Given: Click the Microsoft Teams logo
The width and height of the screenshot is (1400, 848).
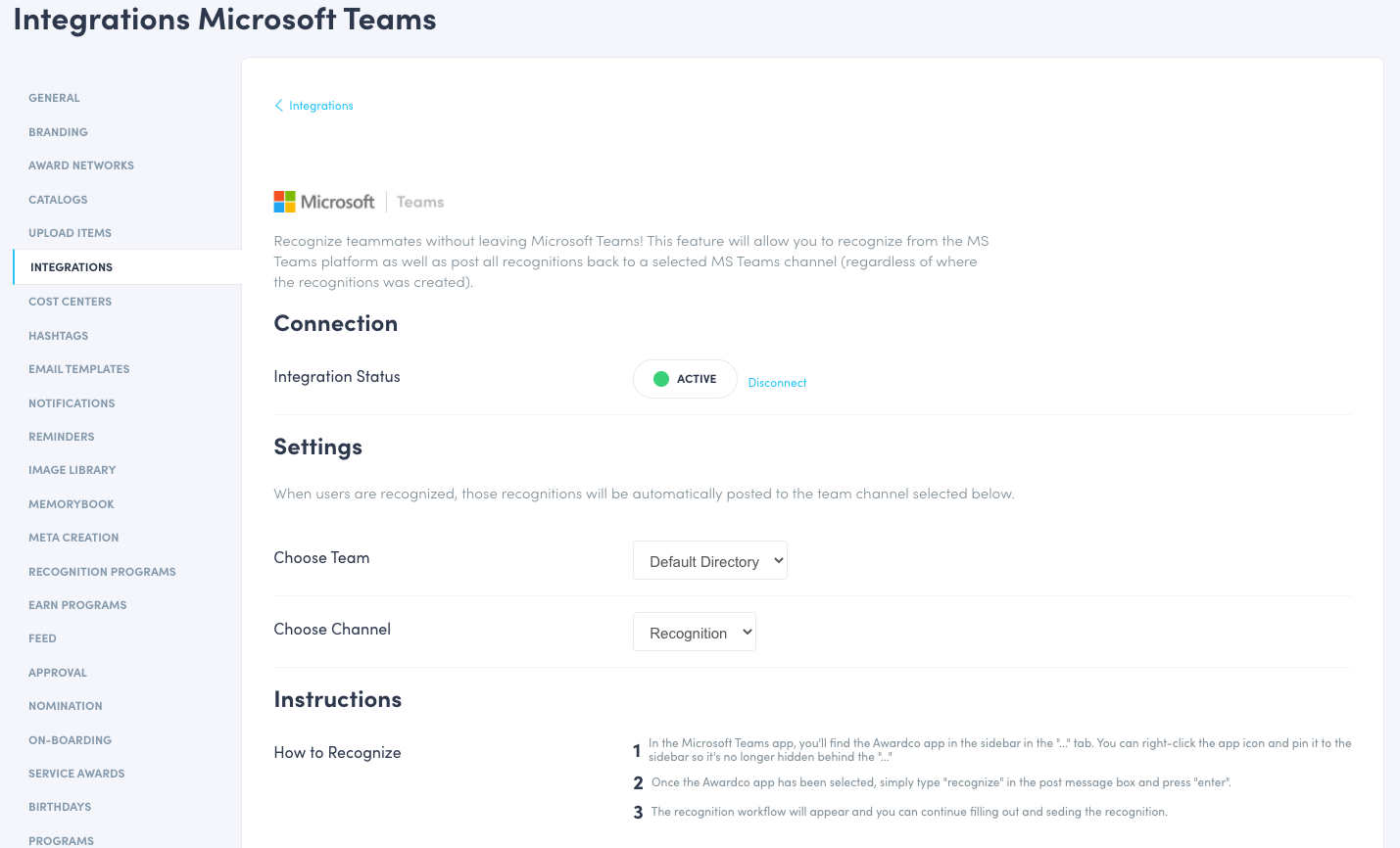Looking at the screenshot, I should pyautogui.click(x=359, y=201).
